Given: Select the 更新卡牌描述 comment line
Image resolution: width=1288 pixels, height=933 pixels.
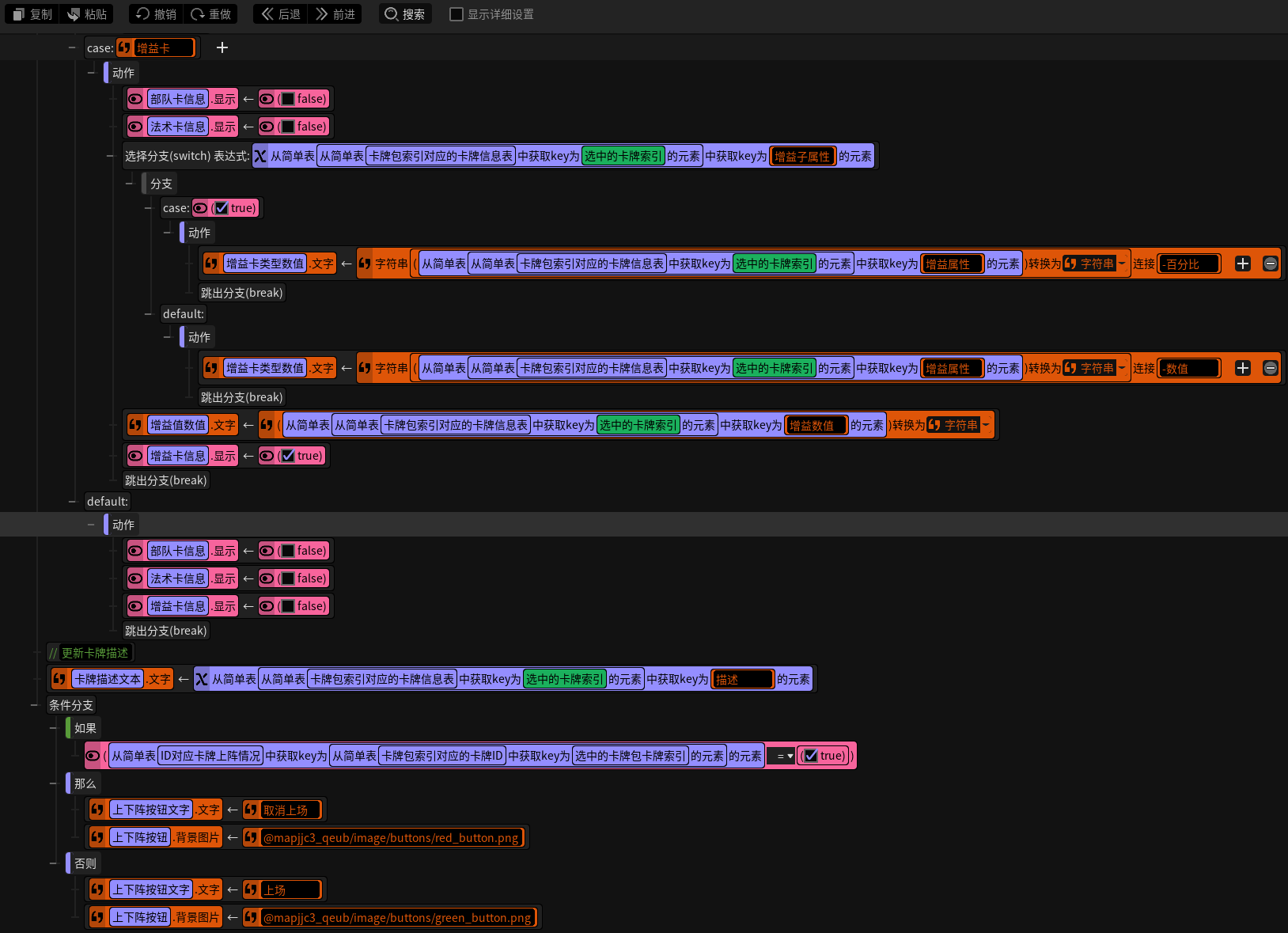Looking at the screenshot, I should pyautogui.click(x=89, y=653).
